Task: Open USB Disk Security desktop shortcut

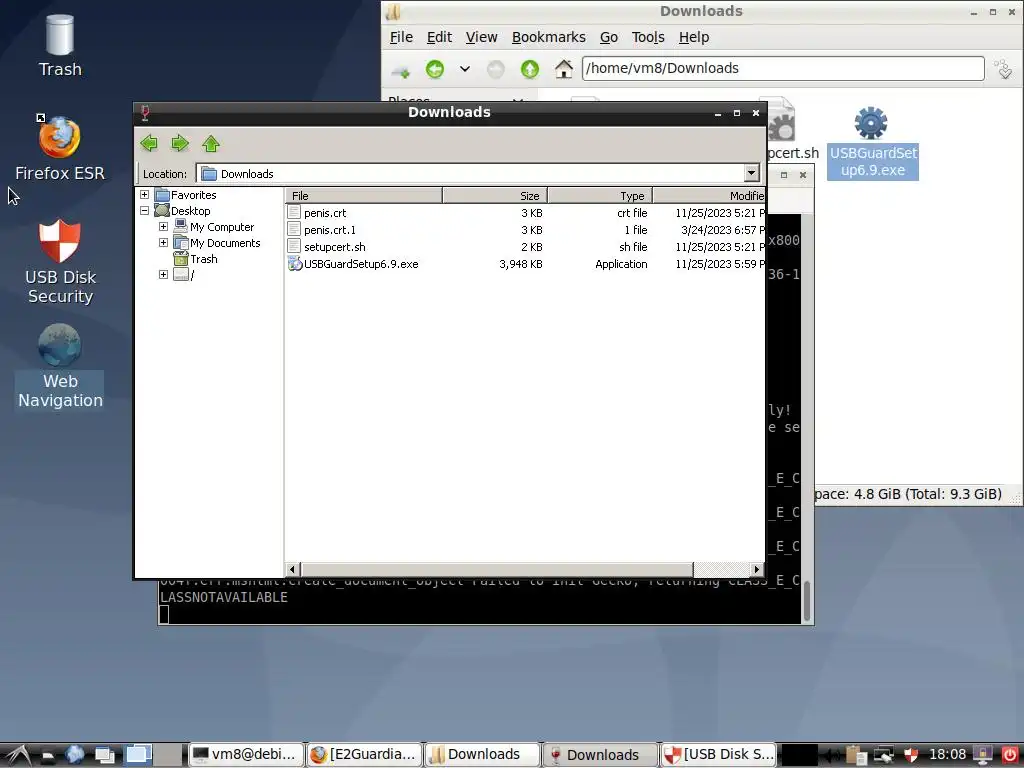Action: point(59,261)
